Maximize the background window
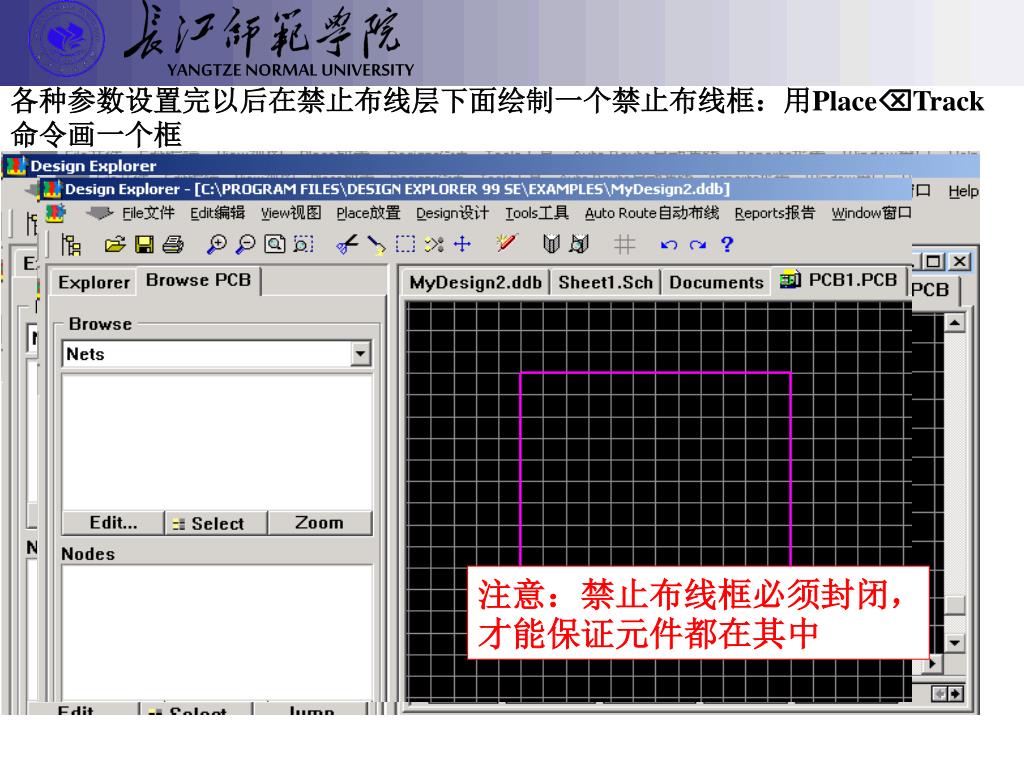1024x768 pixels. pyautogui.click(x=934, y=261)
